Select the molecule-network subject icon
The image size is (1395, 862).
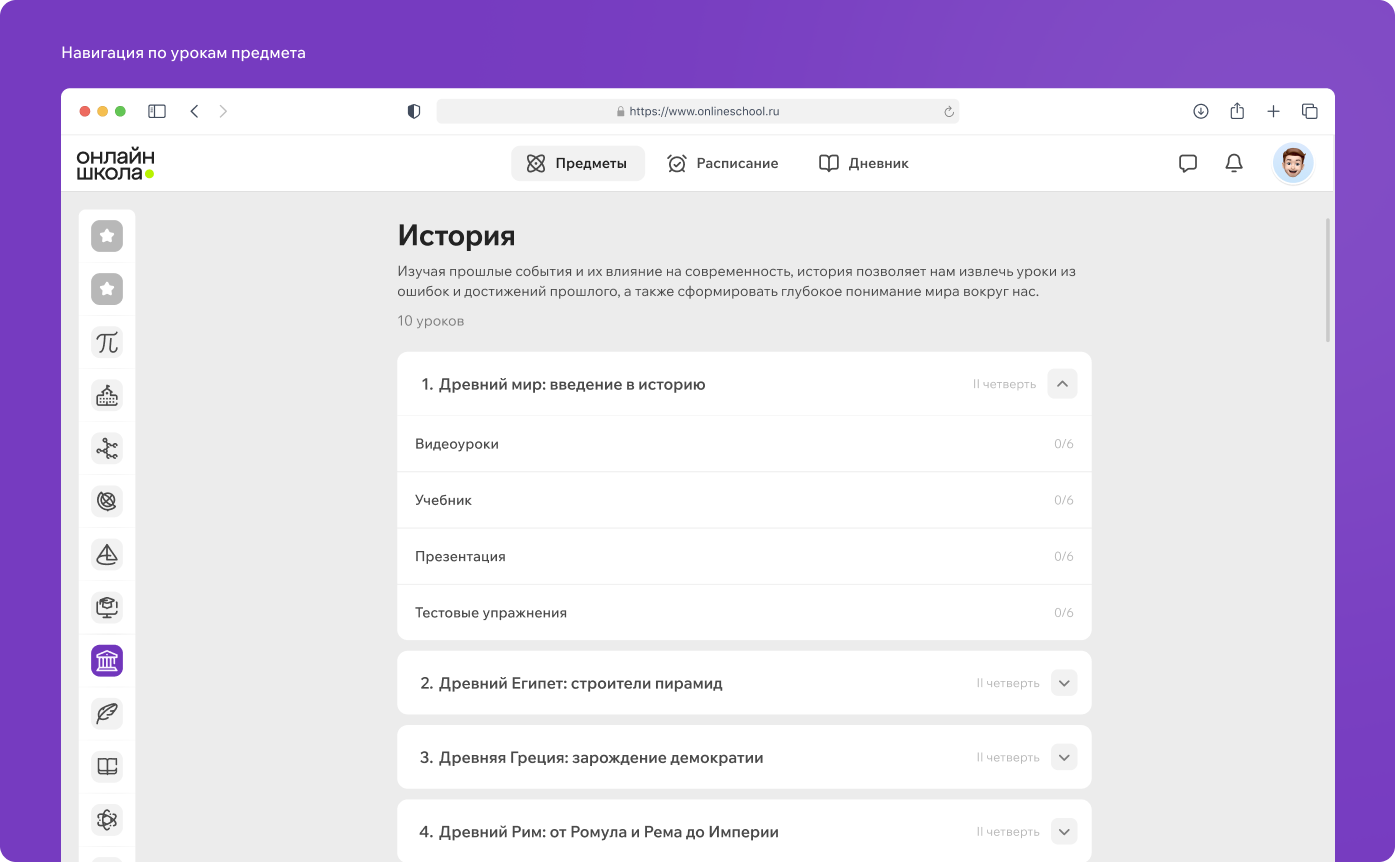point(106,448)
